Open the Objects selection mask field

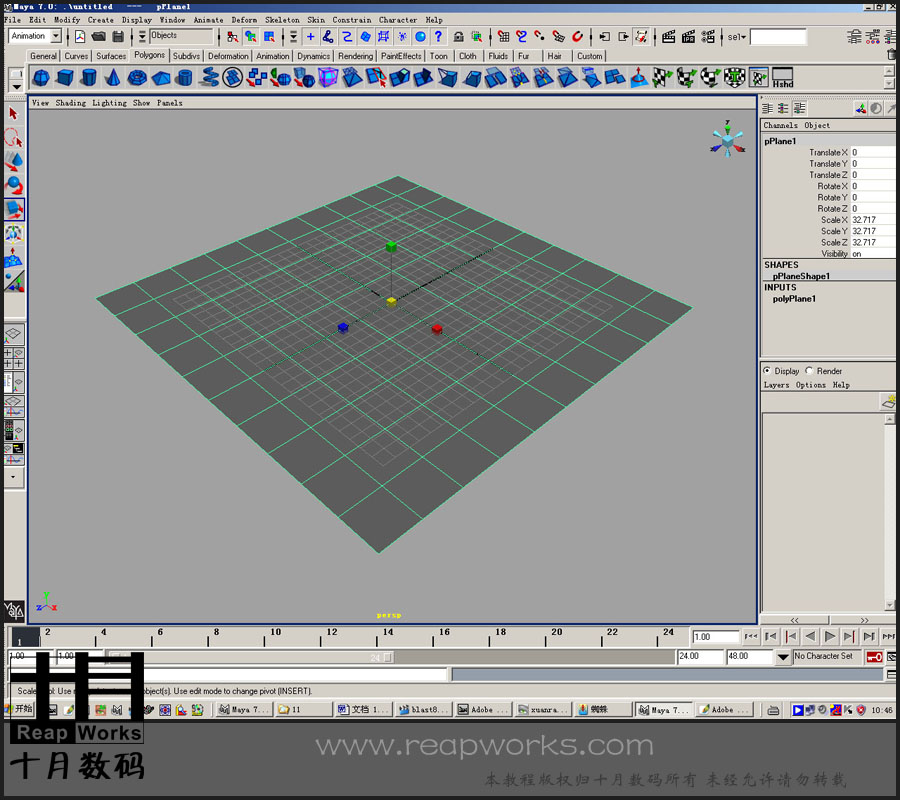(181, 36)
